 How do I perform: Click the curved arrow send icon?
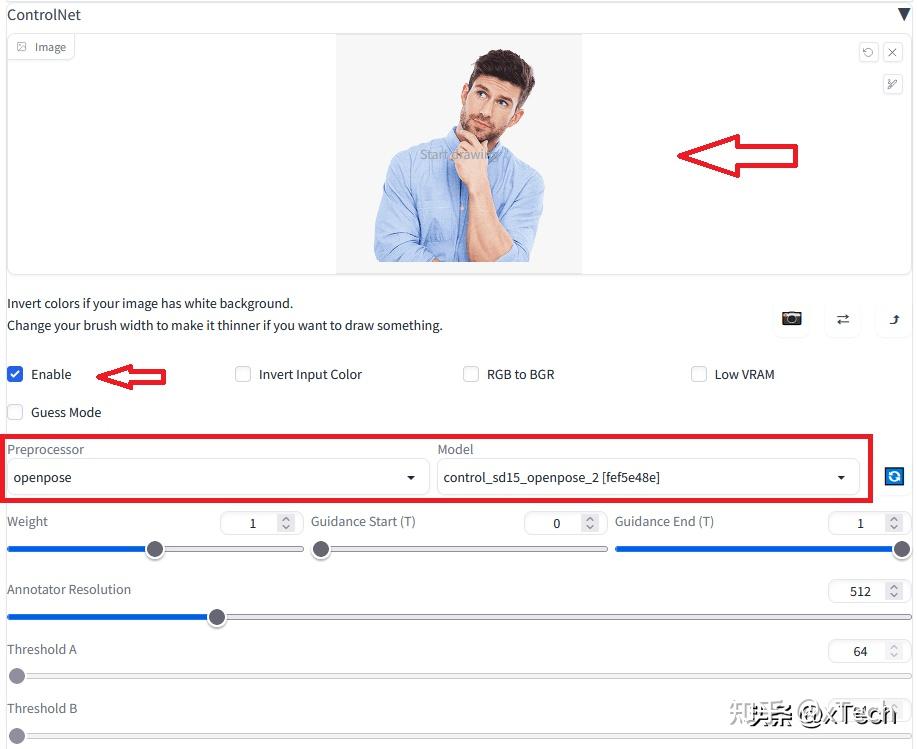[x=892, y=318]
